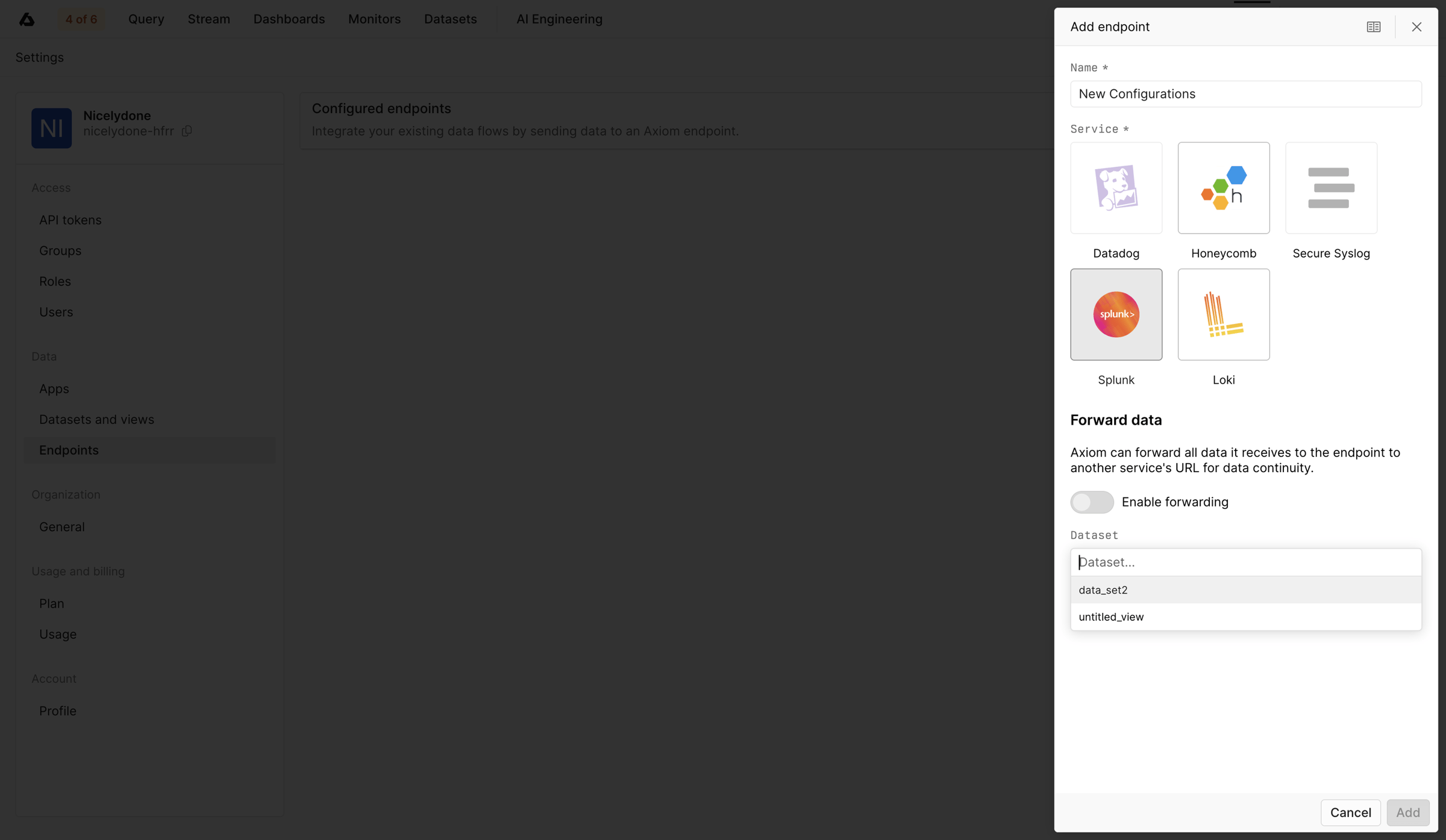Open the Profile page

(x=58, y=711)
